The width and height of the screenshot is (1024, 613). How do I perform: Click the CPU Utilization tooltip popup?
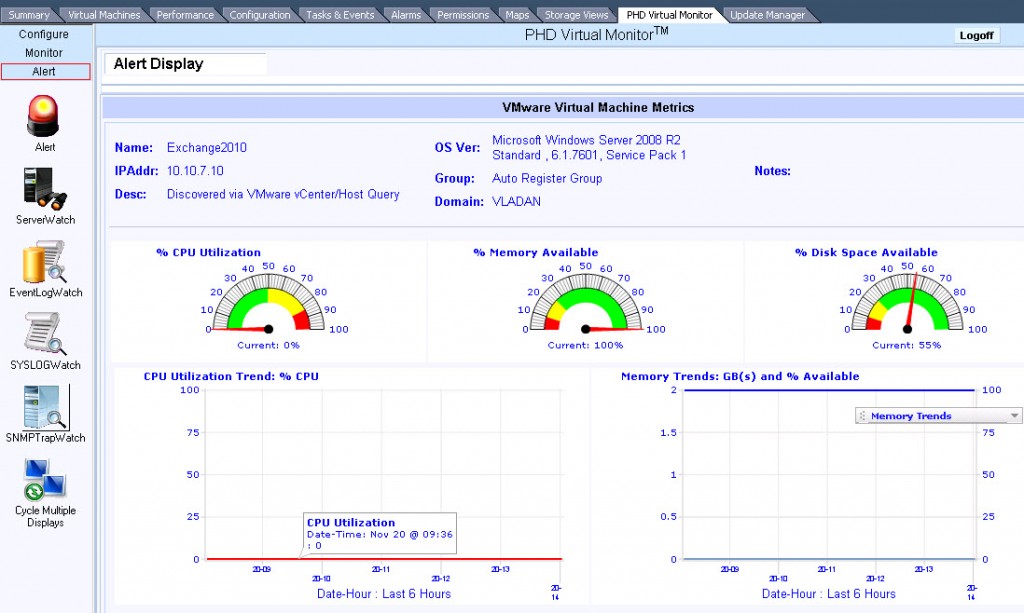pos(379,531)
